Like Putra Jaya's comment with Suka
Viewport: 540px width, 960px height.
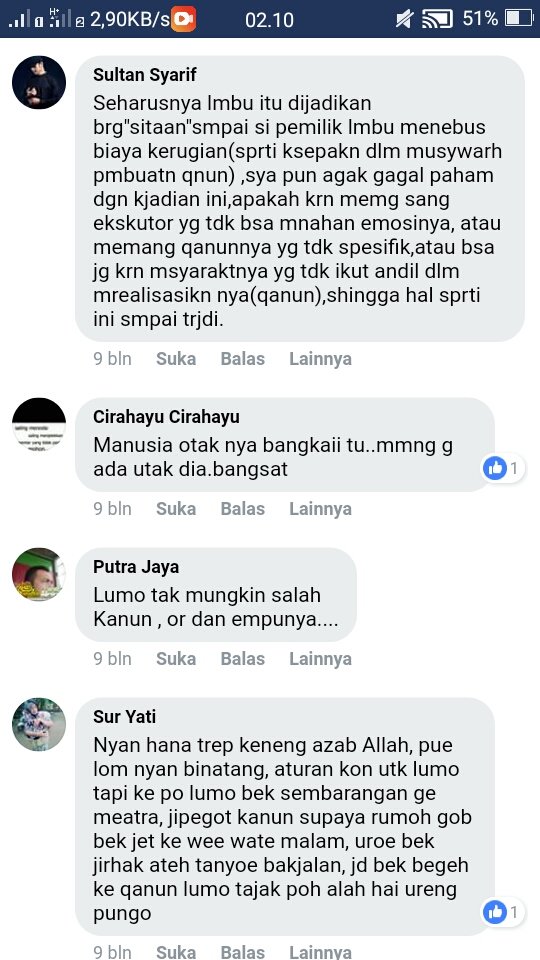coord(176,659)
